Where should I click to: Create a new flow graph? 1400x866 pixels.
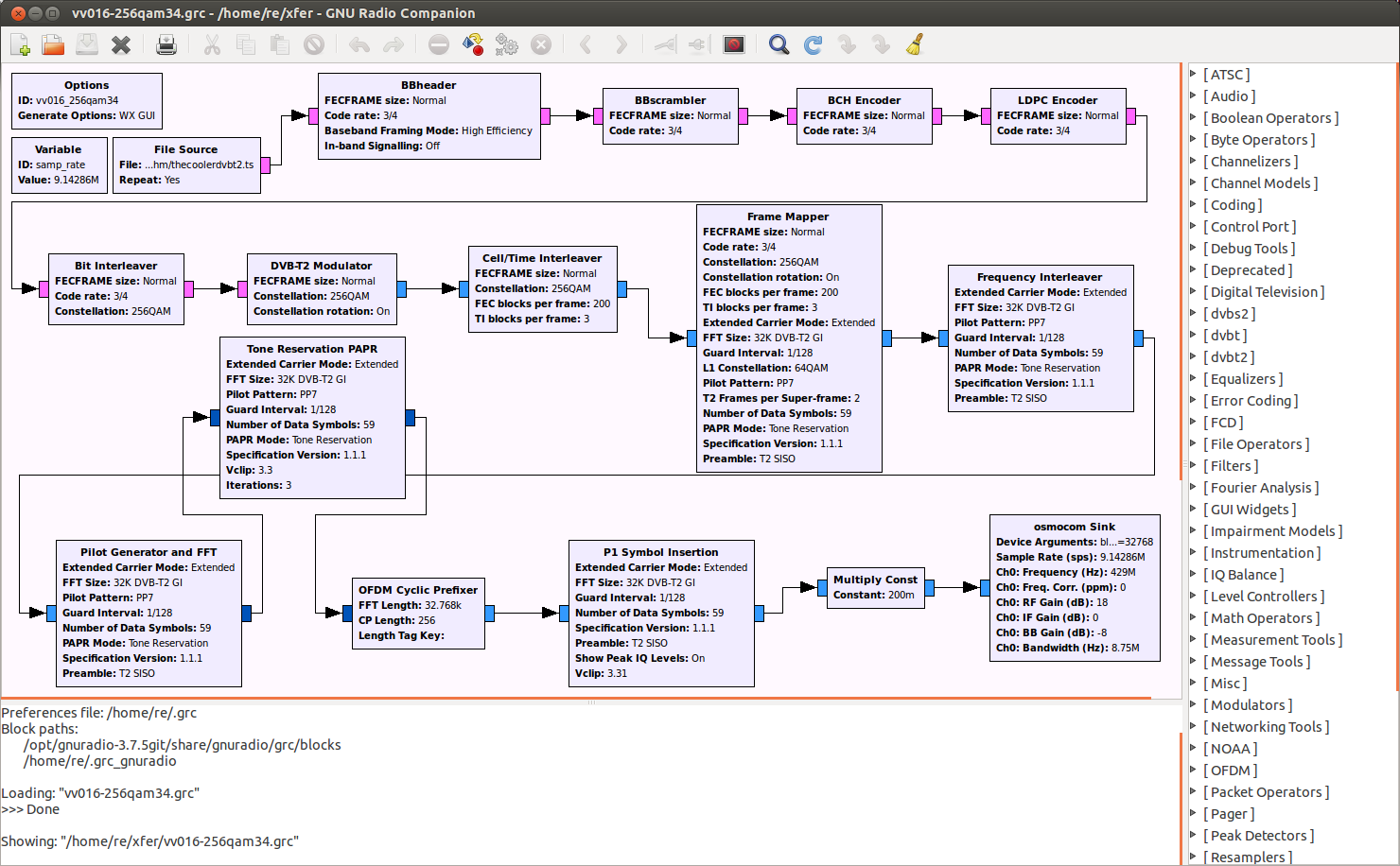pyautogui.click(x=20, y=44)
